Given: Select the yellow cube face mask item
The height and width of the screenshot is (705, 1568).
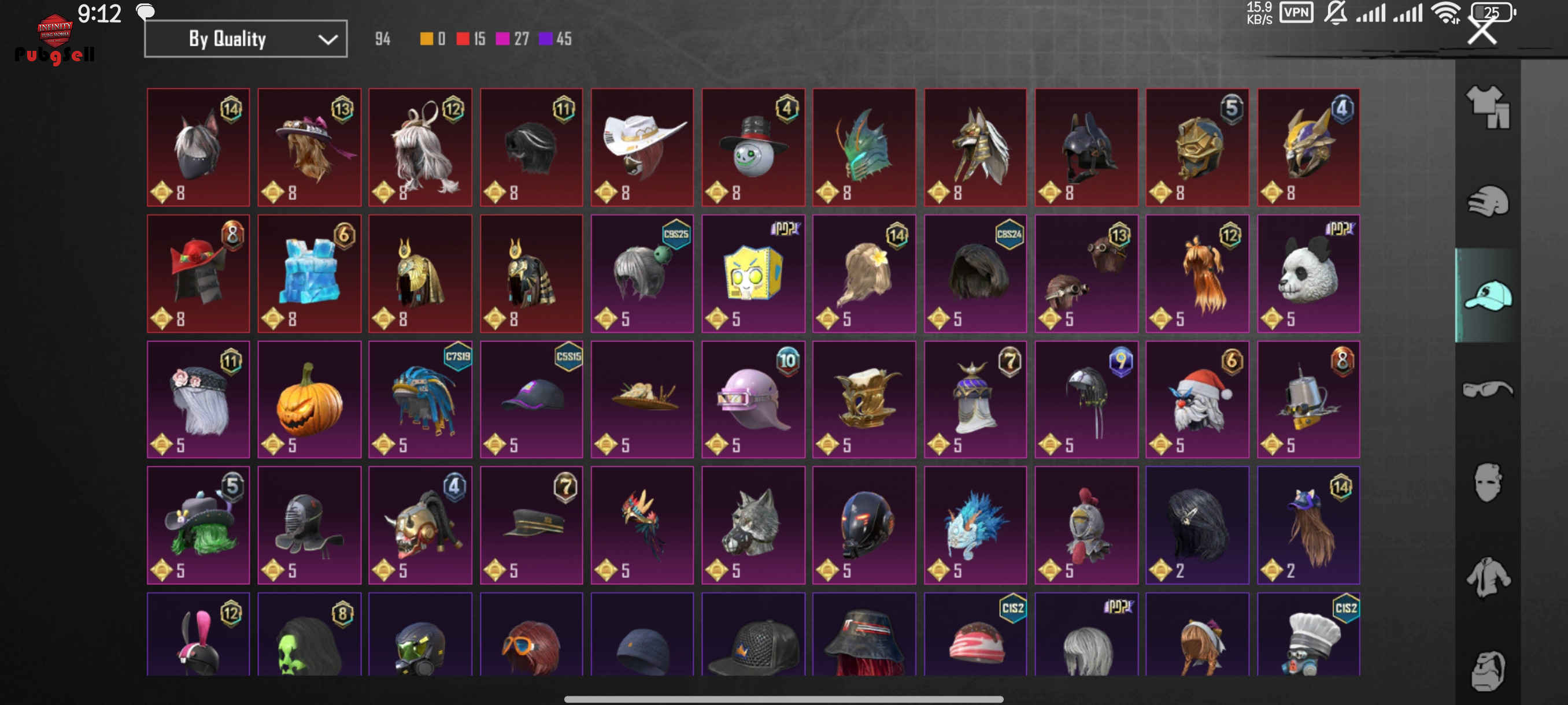Looking at the screenshot, I should point(753,273).
